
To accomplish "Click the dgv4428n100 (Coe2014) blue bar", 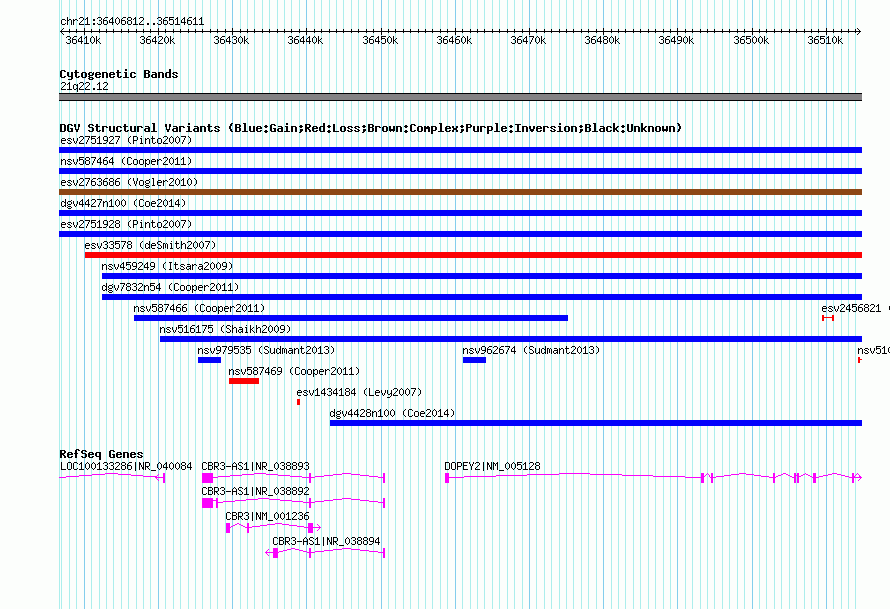I will click(x=596, y=423).
